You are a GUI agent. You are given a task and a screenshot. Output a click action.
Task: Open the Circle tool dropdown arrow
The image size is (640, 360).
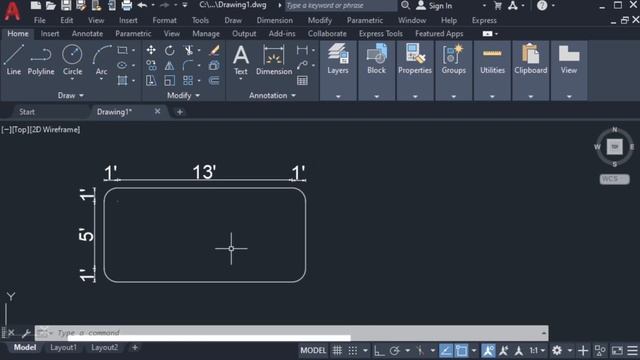pos(72,79)
